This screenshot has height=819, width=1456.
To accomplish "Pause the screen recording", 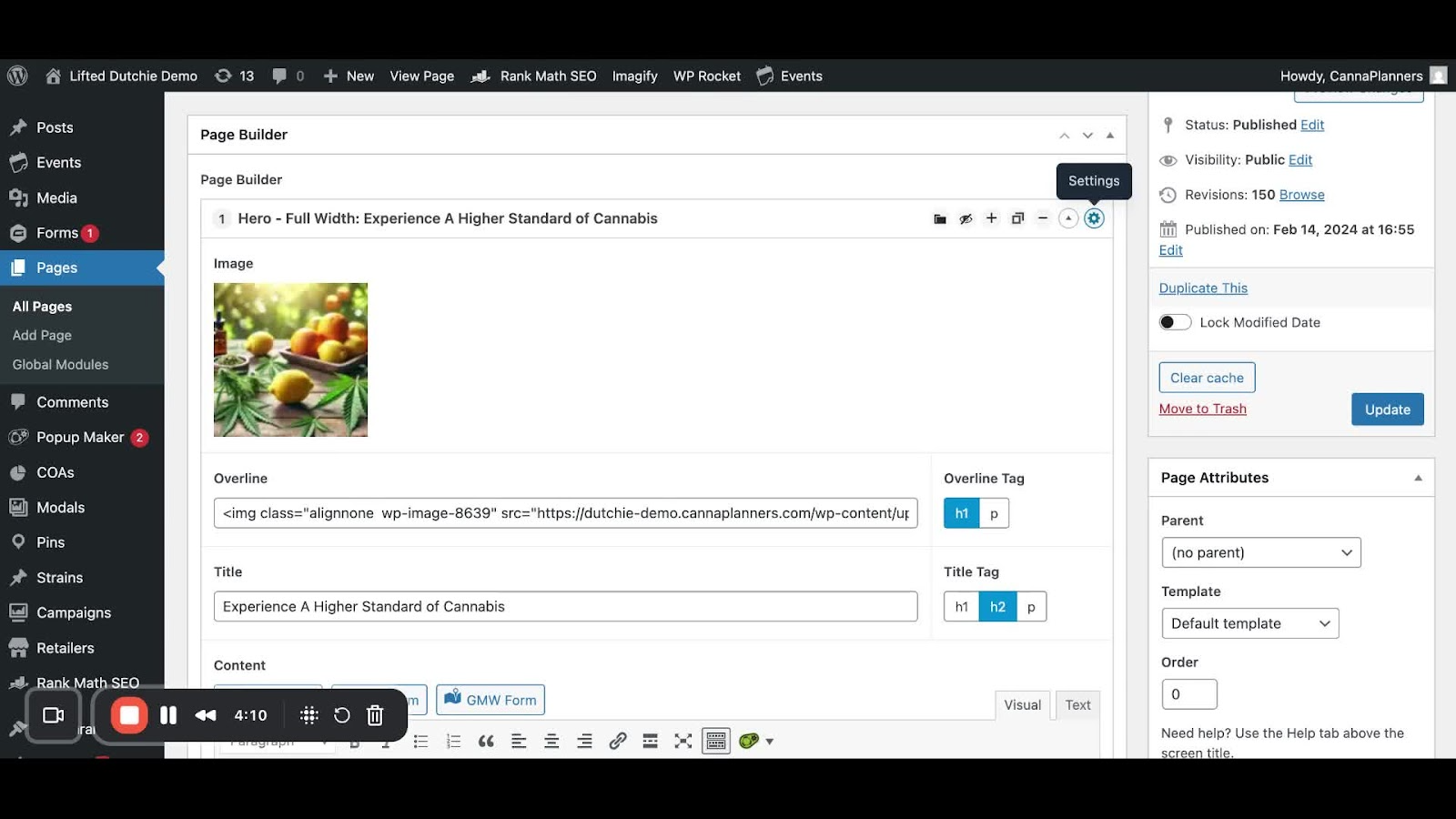I will [x=168, y=715].
